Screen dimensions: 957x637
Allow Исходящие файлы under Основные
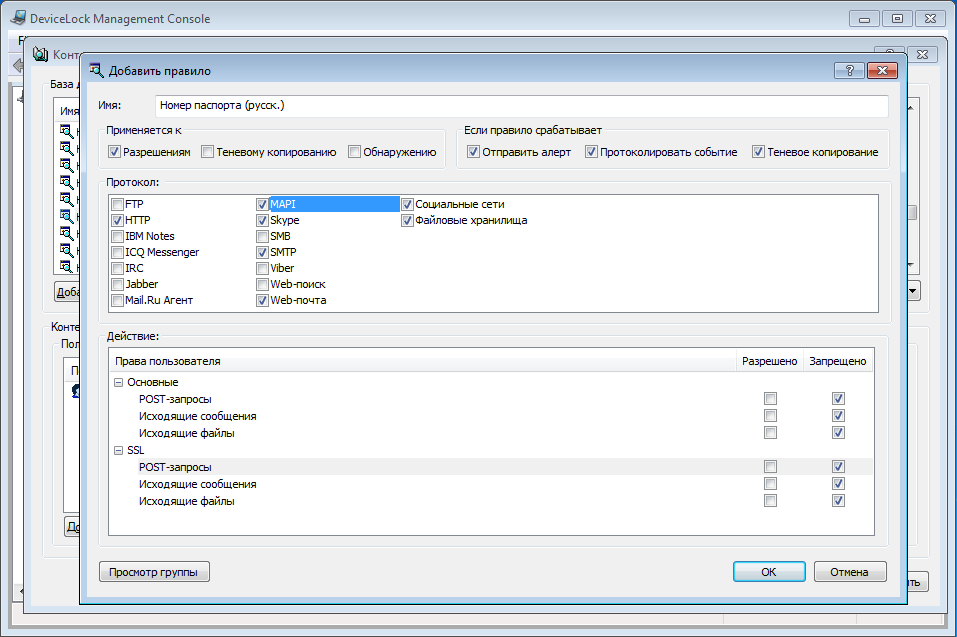coord(771,433)
